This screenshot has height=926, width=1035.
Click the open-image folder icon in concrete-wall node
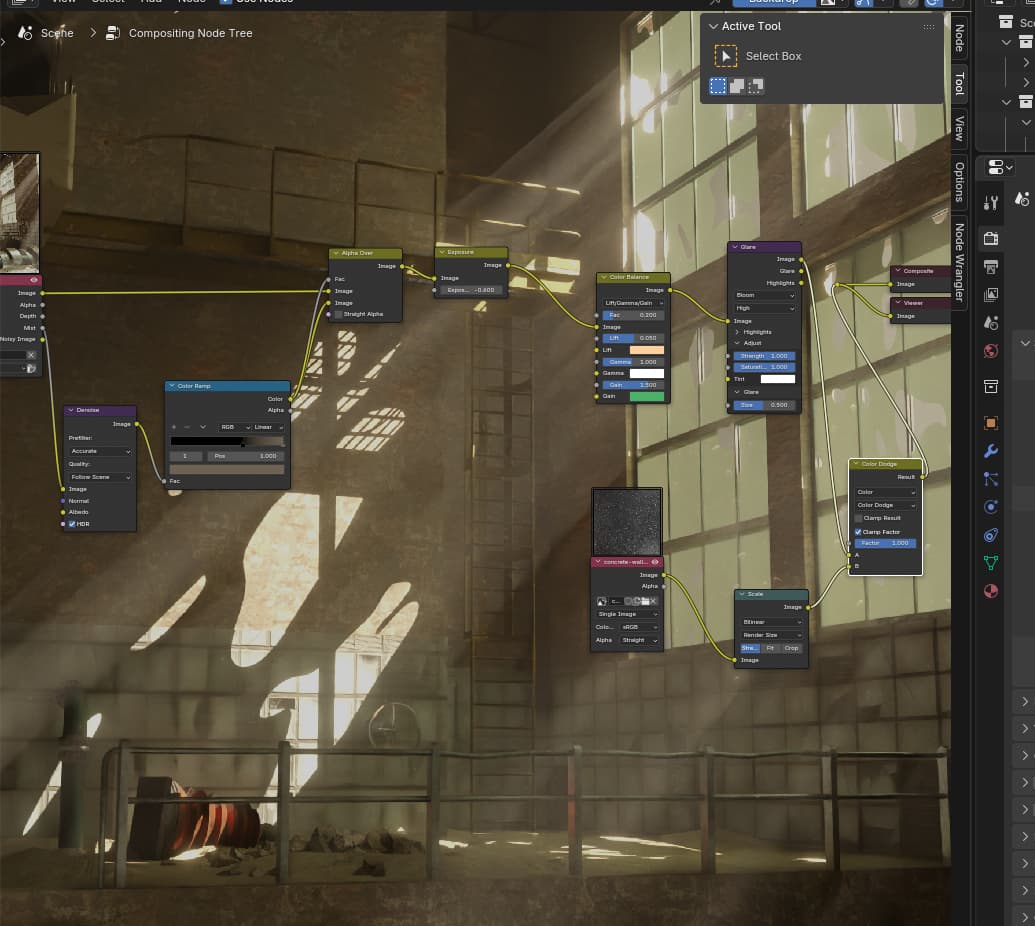pyautogui.click(x=645, y=601)
